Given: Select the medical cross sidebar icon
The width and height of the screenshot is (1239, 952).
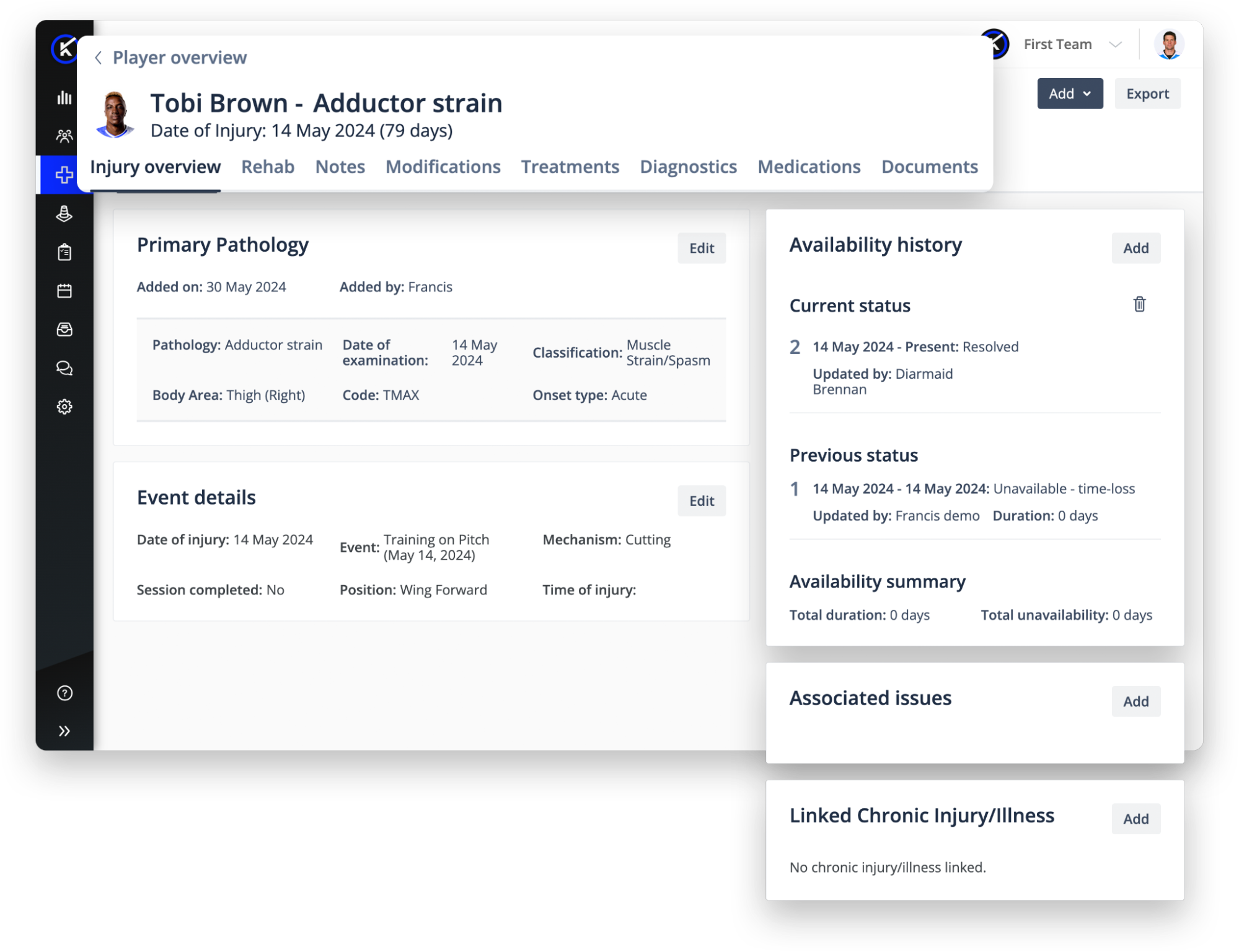Looking at the screenshot, I should click(x=64, y=175).
